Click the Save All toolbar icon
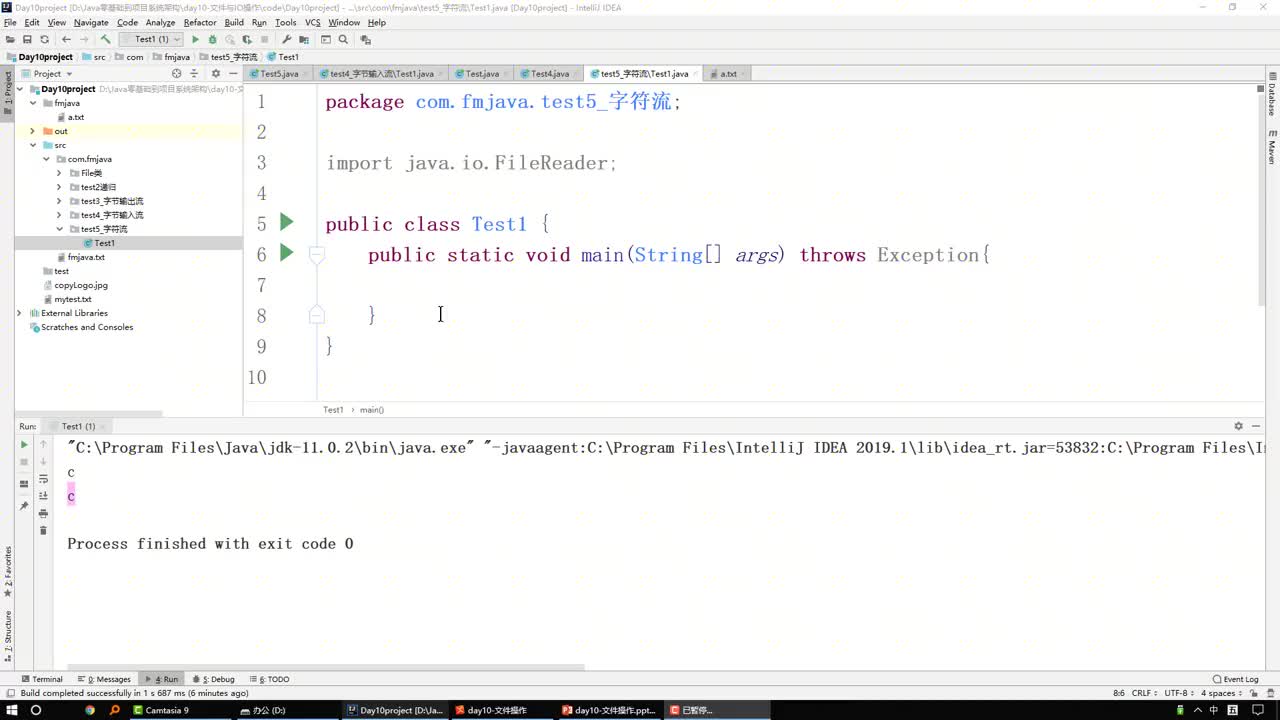This screenshot has height=720, width=1280. point(27,40)
